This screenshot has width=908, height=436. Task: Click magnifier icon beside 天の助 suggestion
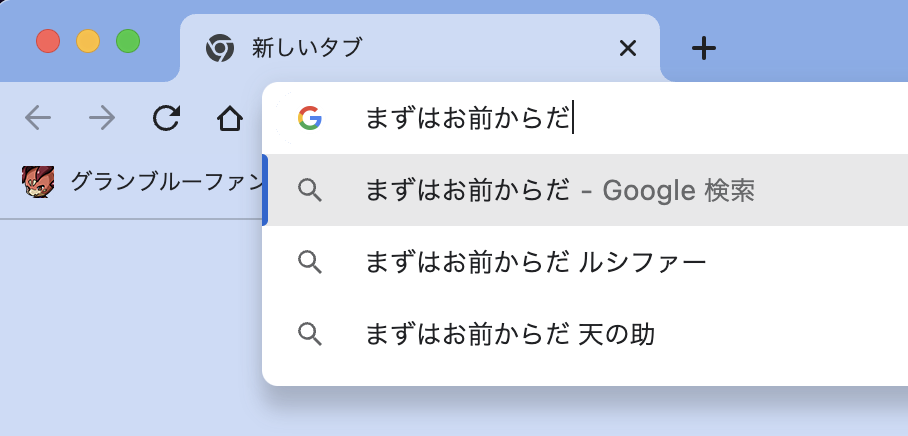310,334
